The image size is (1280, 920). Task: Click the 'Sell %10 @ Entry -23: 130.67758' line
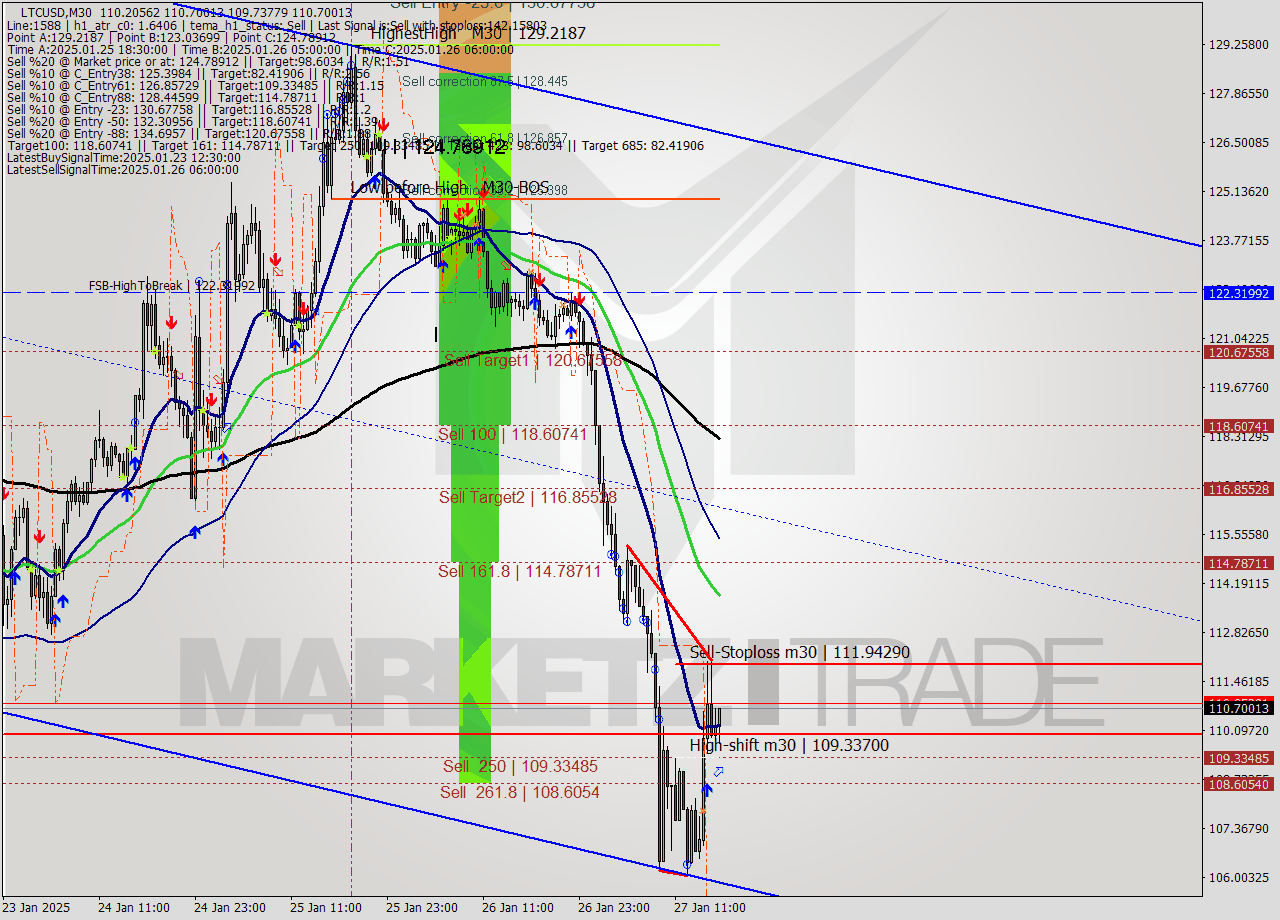point(188,110)
